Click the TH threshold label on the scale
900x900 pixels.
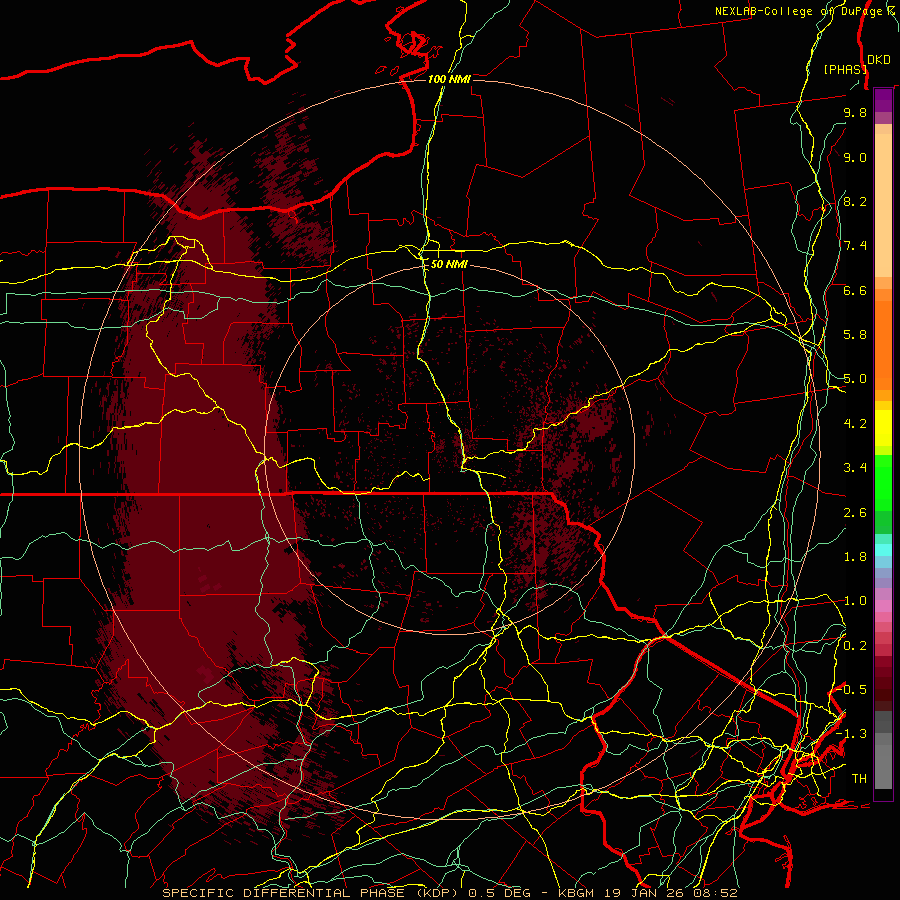tap(859, 779)
